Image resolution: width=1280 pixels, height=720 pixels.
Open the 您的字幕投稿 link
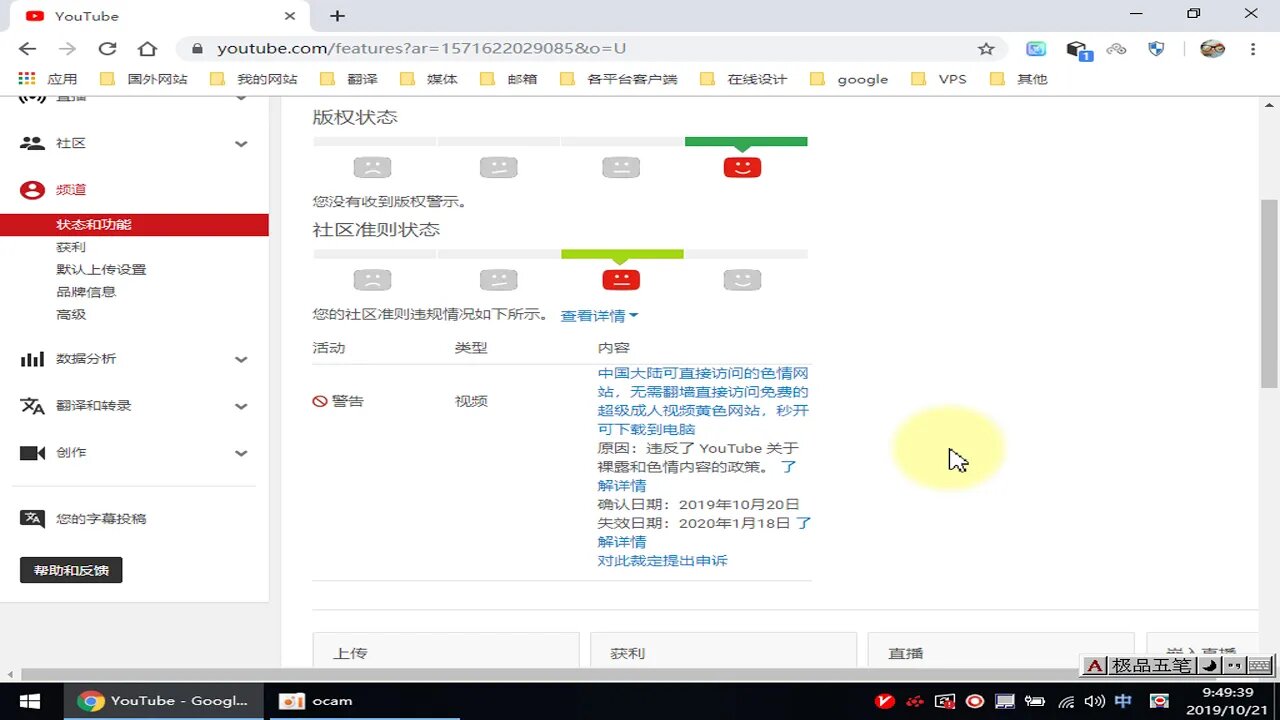tap(101, 519)
